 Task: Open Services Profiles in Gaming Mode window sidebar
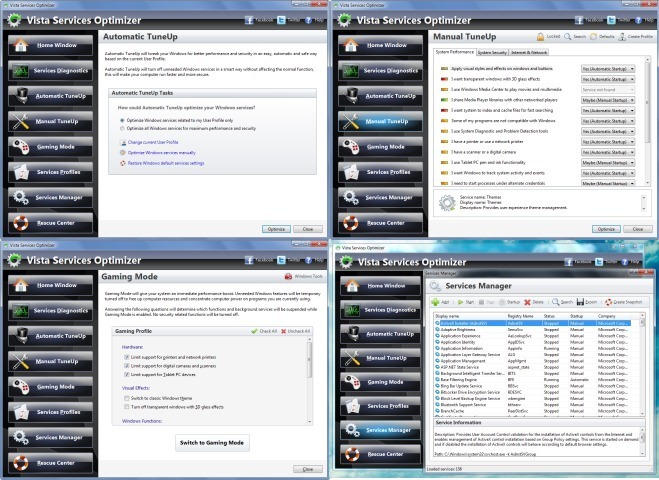[50, 412]
